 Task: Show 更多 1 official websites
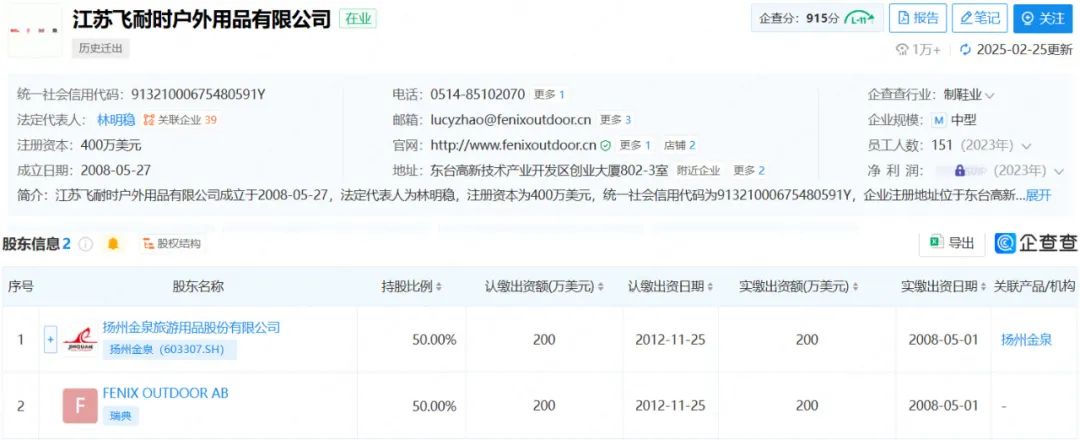(635, 145)
